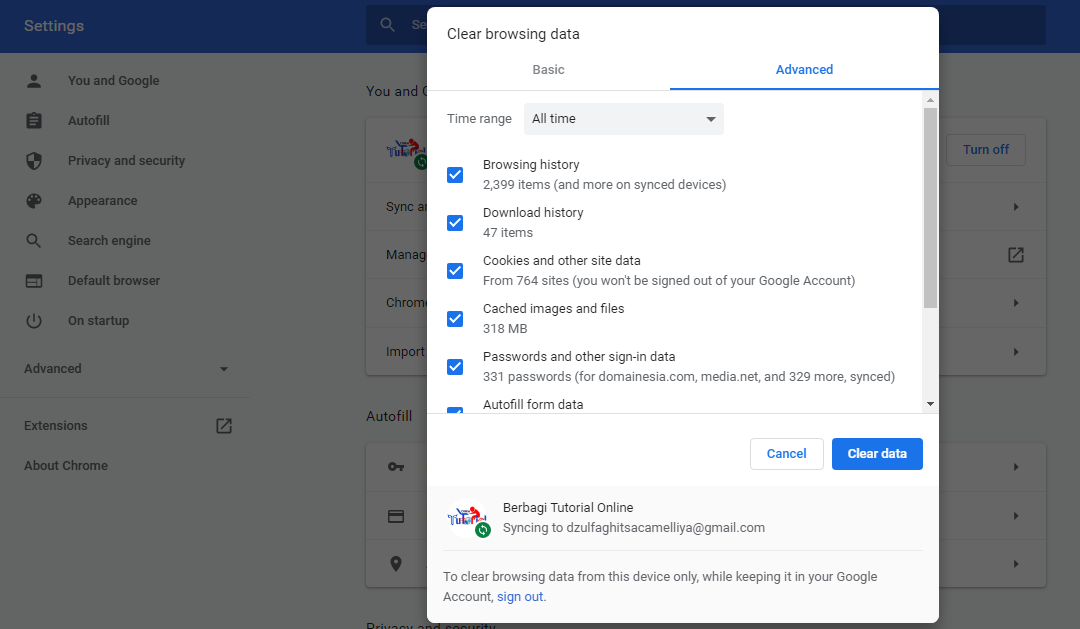Screen dimensions: 1080x629
Task: Go to Default browser settings
Action: click(114, 280)
